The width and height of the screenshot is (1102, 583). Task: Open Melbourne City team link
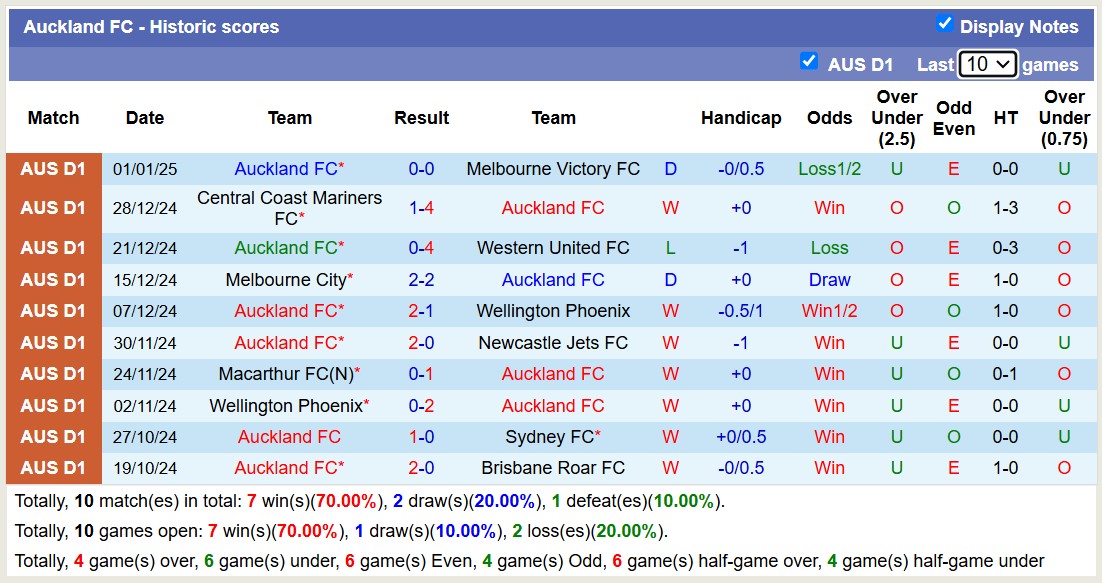tap(283, 279)
